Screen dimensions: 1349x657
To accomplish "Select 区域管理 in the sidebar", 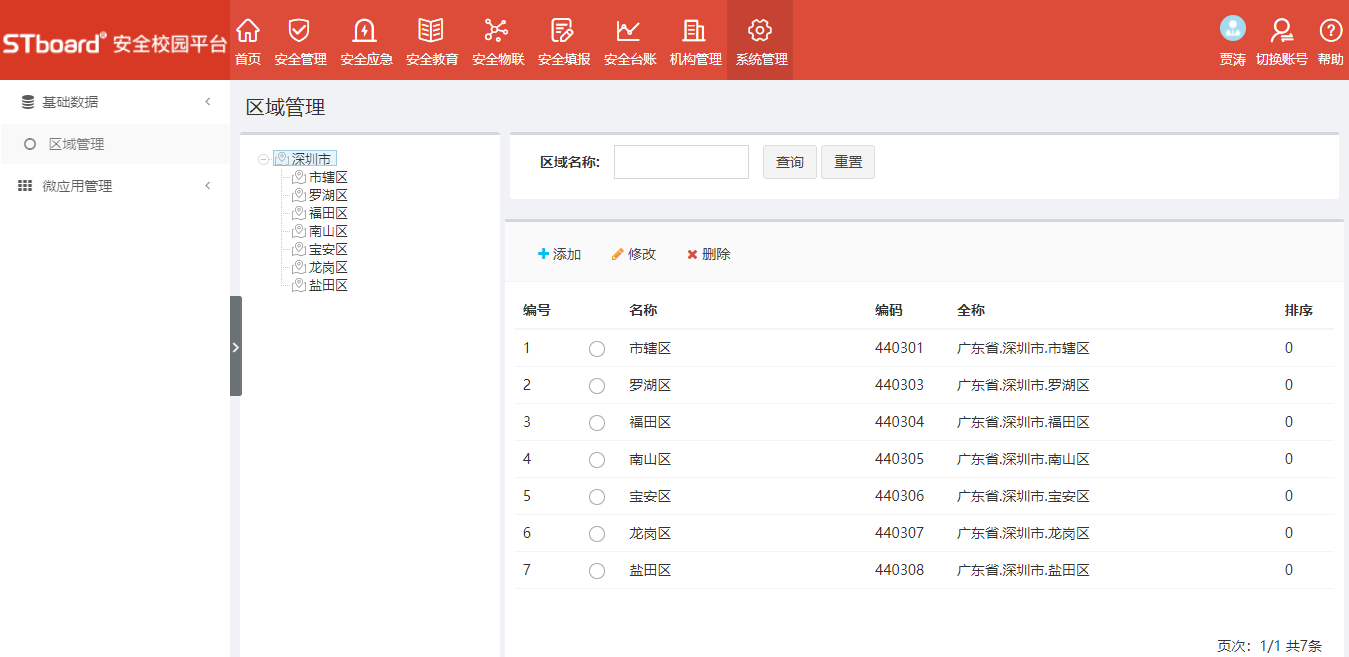I will coord(115,144).
